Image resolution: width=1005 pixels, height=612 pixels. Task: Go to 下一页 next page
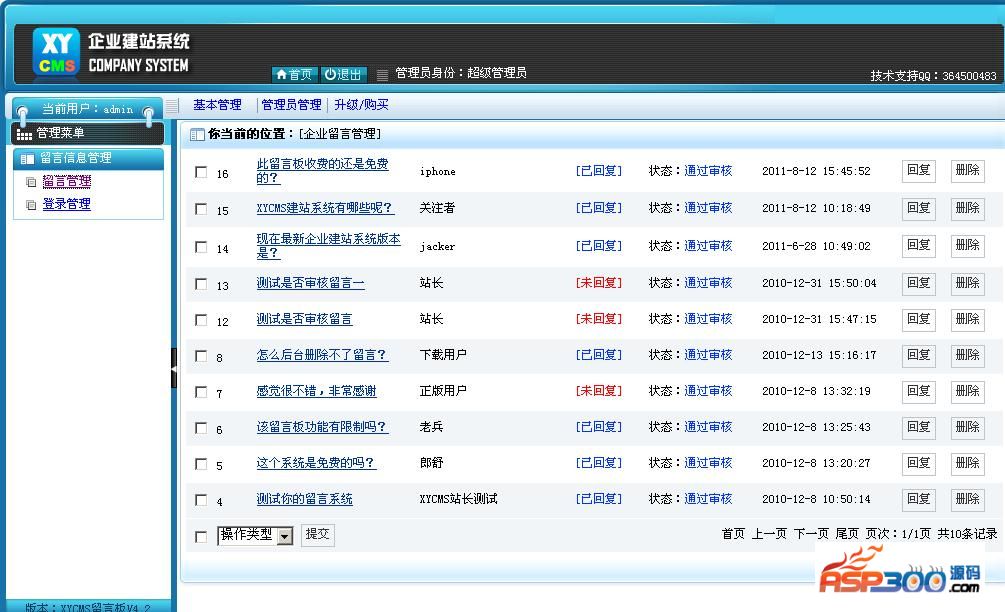tap(811, 534)
